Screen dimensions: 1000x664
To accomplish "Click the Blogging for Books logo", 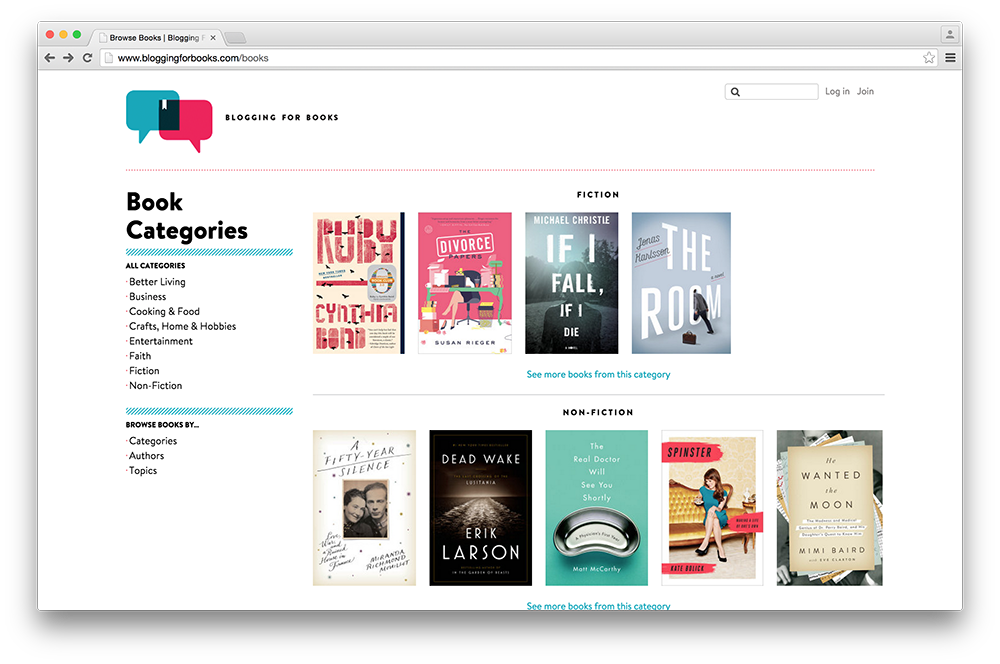I will pos(169,119).
